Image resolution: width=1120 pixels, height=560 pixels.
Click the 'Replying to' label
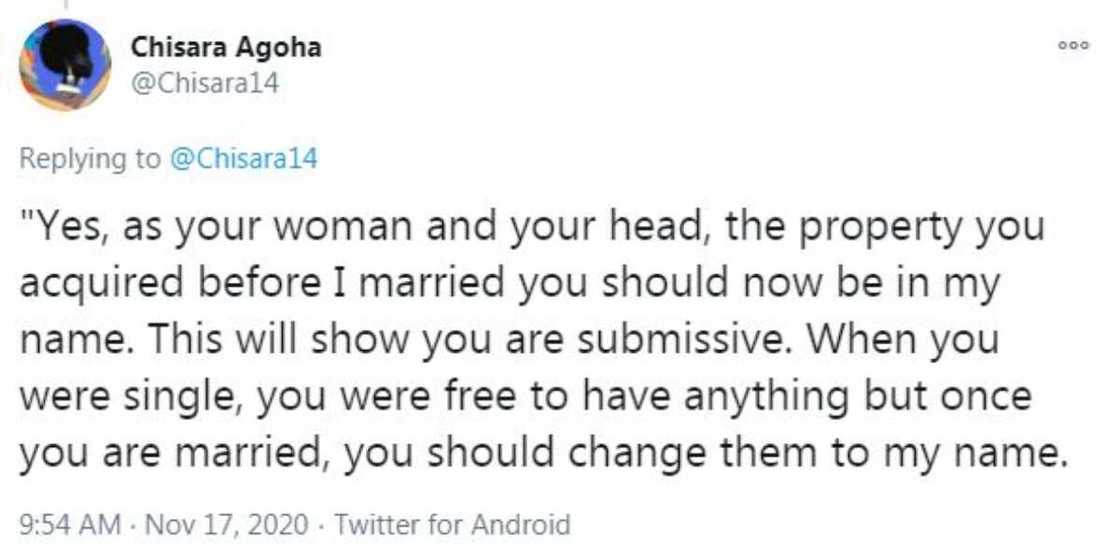tap(88, 158)
